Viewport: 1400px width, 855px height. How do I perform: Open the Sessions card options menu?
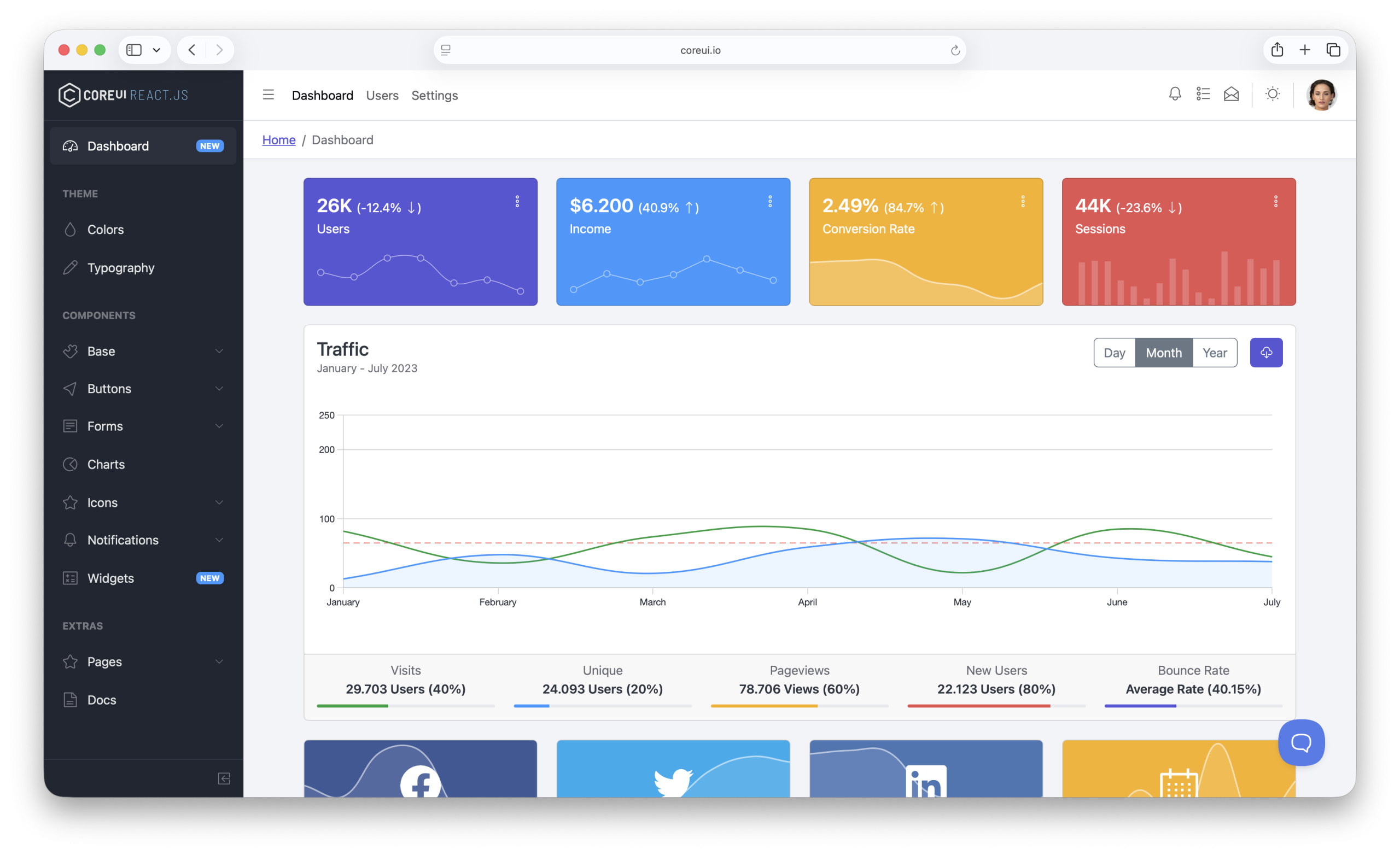click(x=1275, y=202)
